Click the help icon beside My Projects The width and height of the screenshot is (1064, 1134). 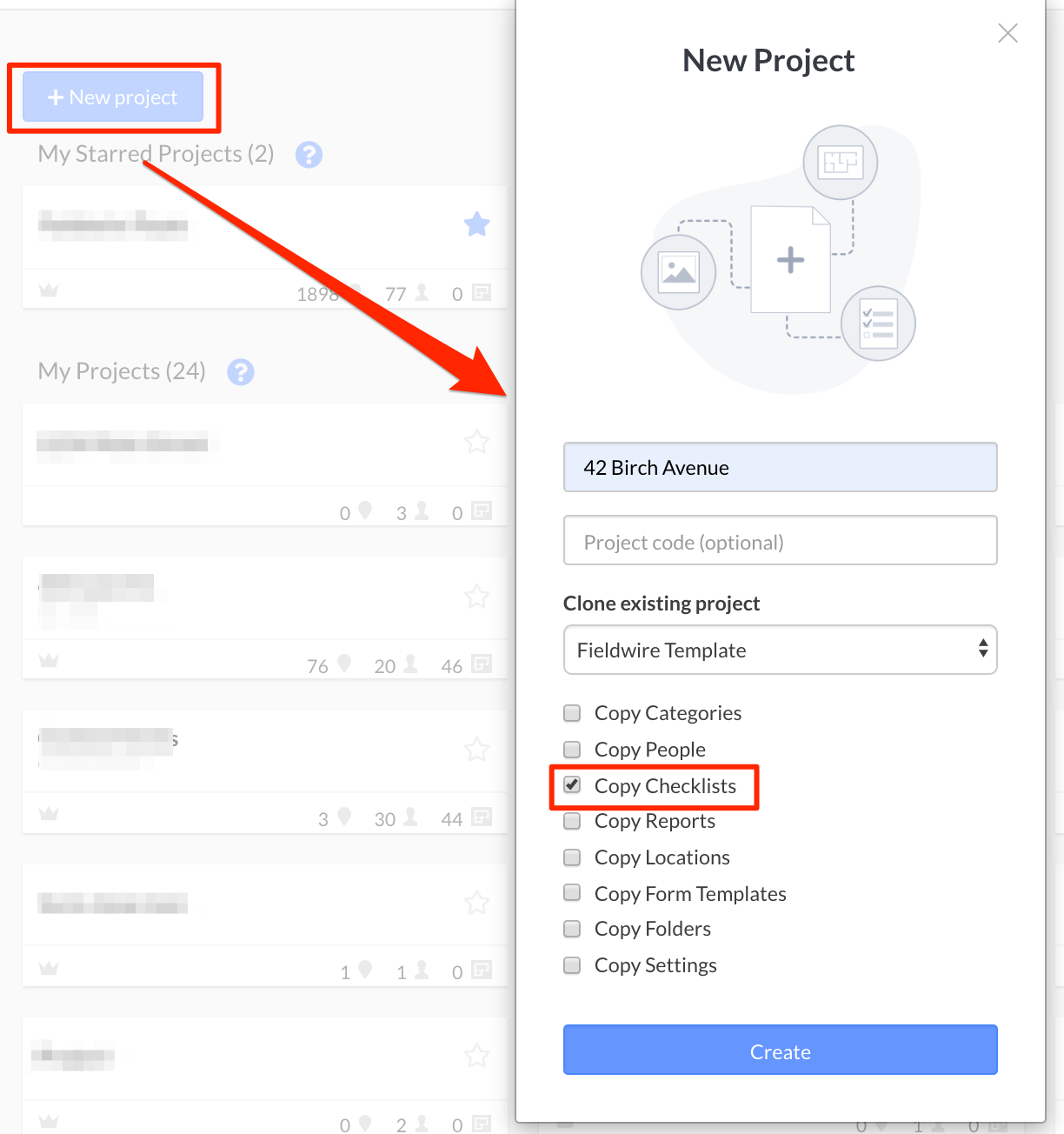(241, 372)
